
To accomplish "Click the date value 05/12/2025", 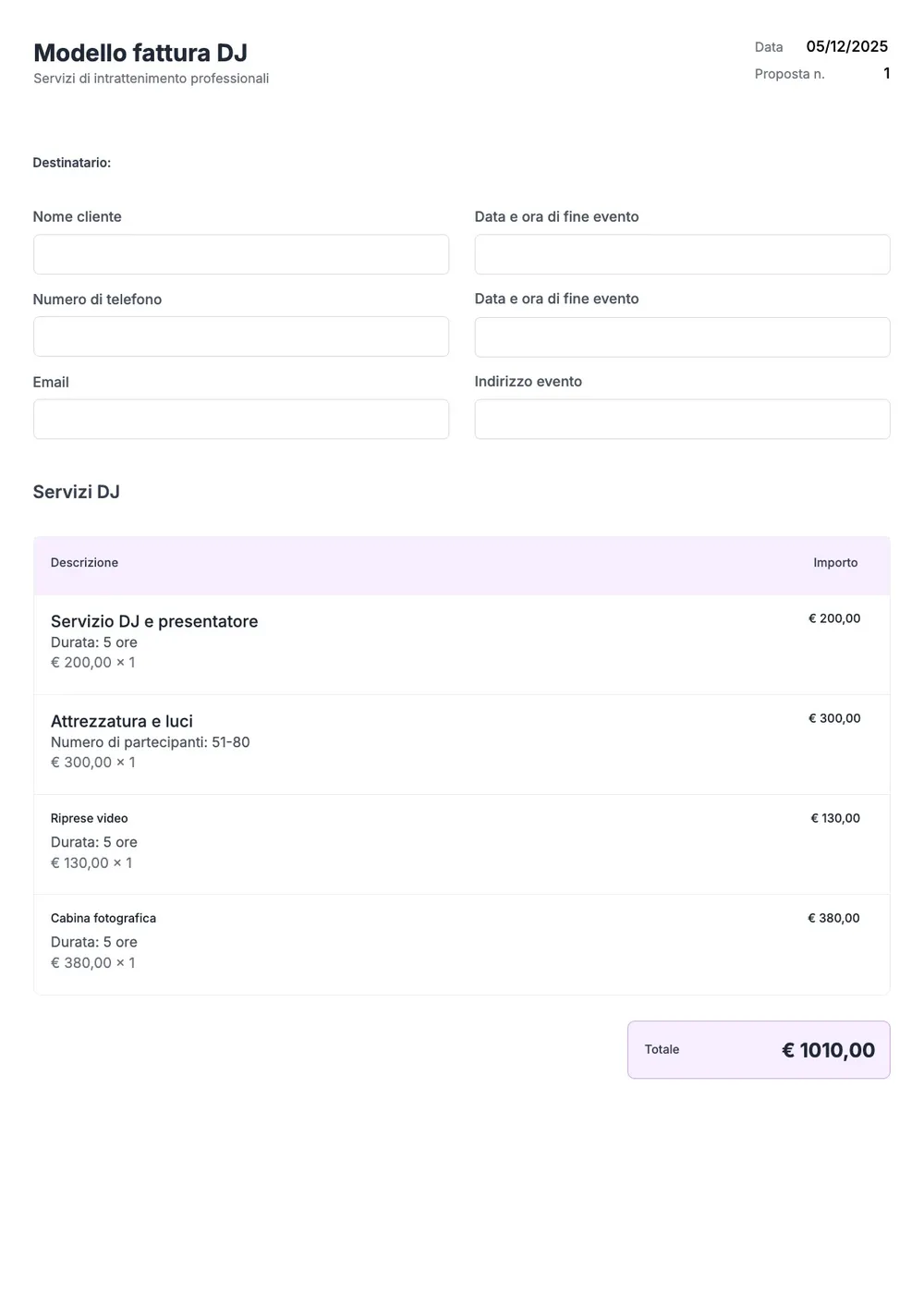I will tap(846, 46).
